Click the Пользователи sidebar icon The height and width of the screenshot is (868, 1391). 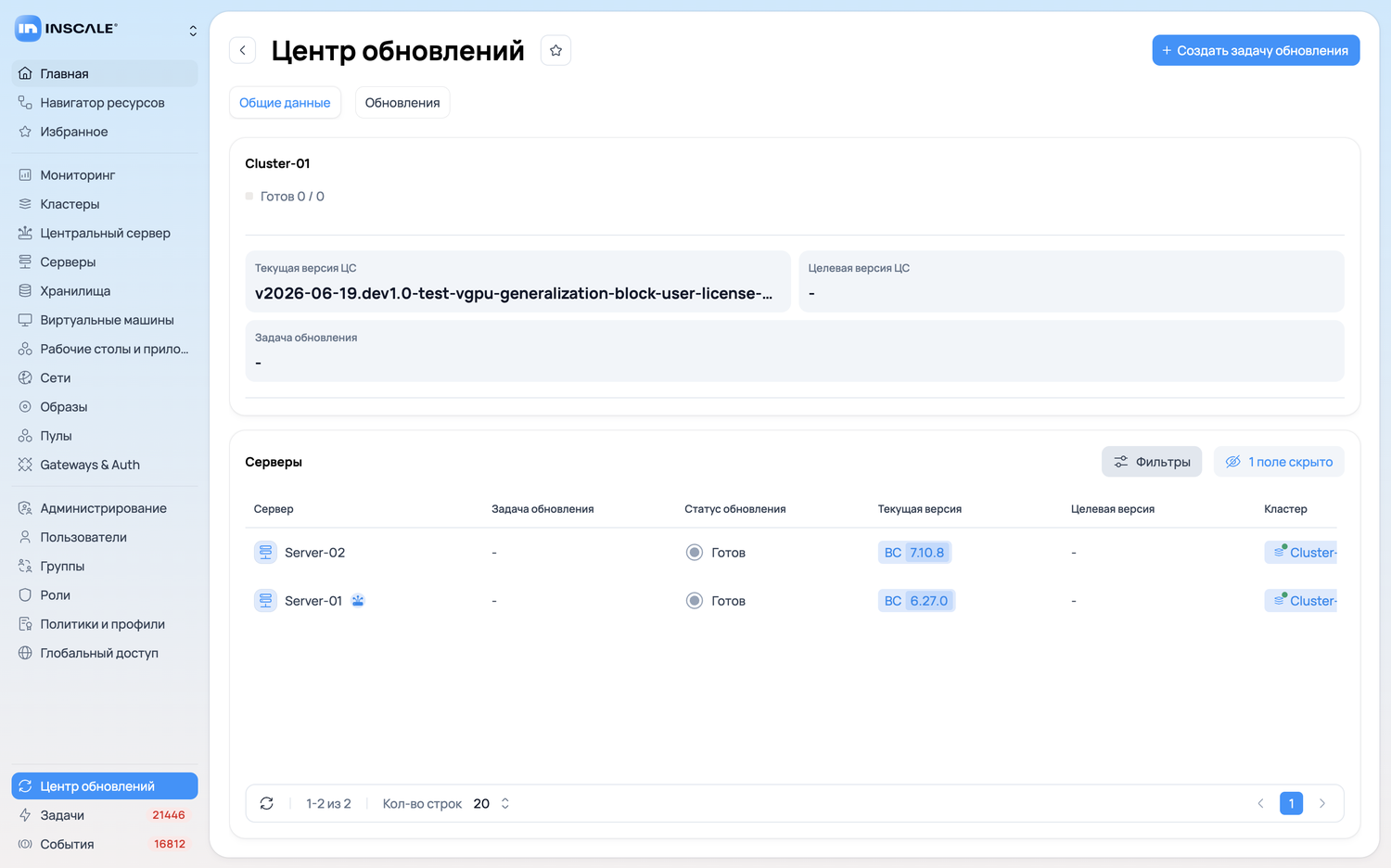click(25, 537)
